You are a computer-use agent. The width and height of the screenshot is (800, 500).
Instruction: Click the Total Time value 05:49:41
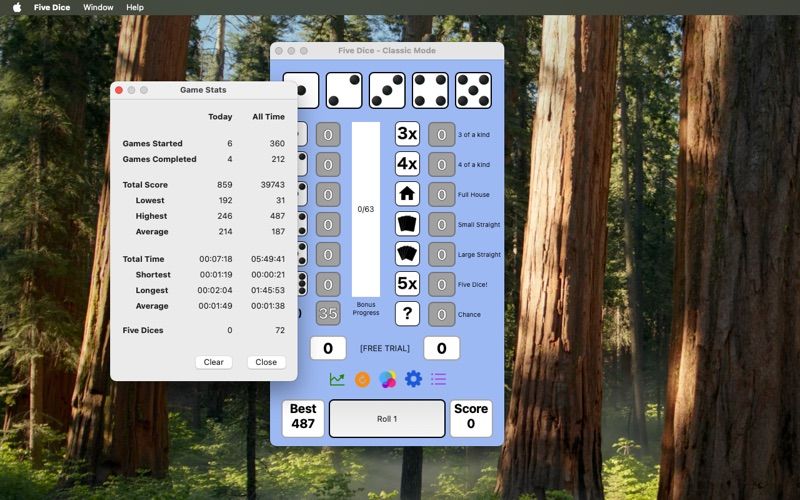click(268, 259)
